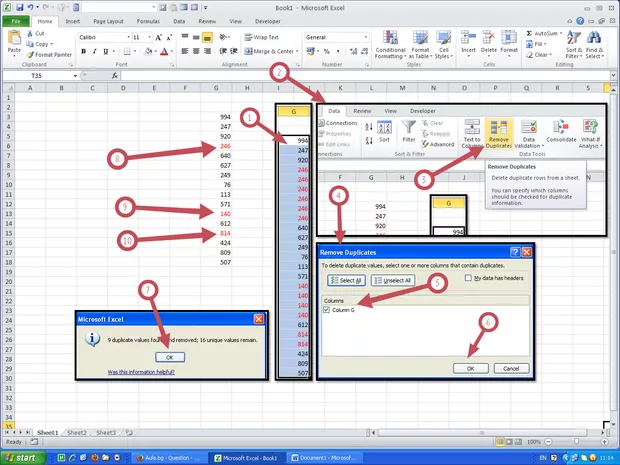Screen dimensions: 620x465
Task: Switch to the Formulas ribbon tab
Action: tap(148, 21)
